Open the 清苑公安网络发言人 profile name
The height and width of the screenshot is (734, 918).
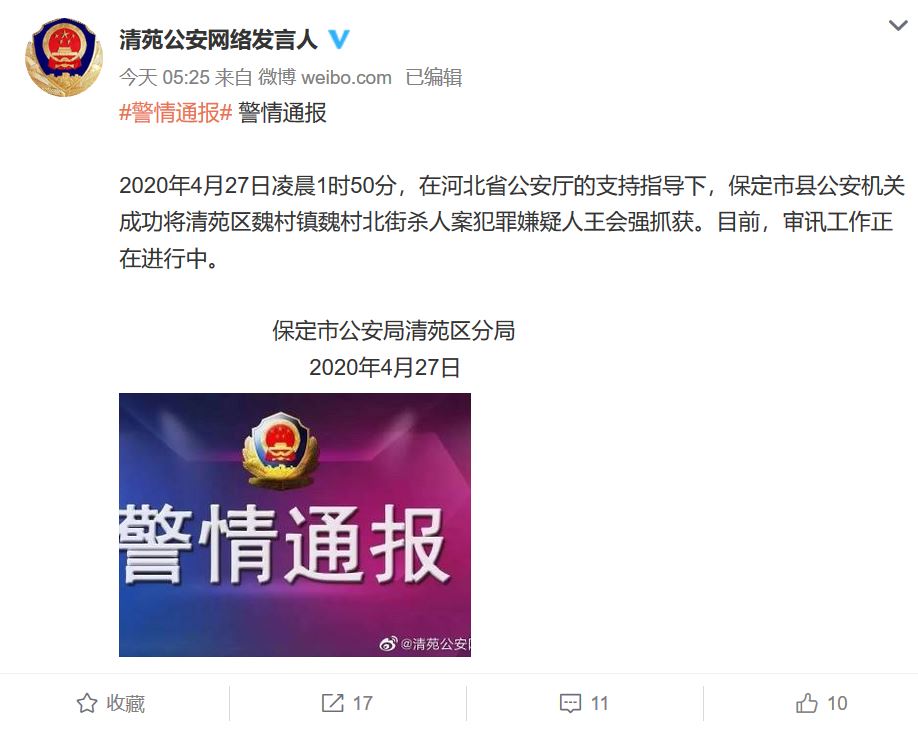(218, 40)
